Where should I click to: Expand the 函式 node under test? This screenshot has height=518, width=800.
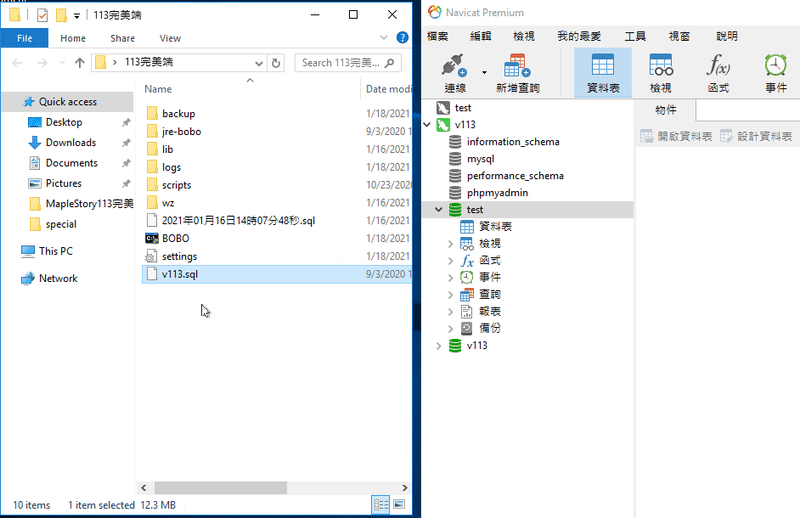(451, 261)
